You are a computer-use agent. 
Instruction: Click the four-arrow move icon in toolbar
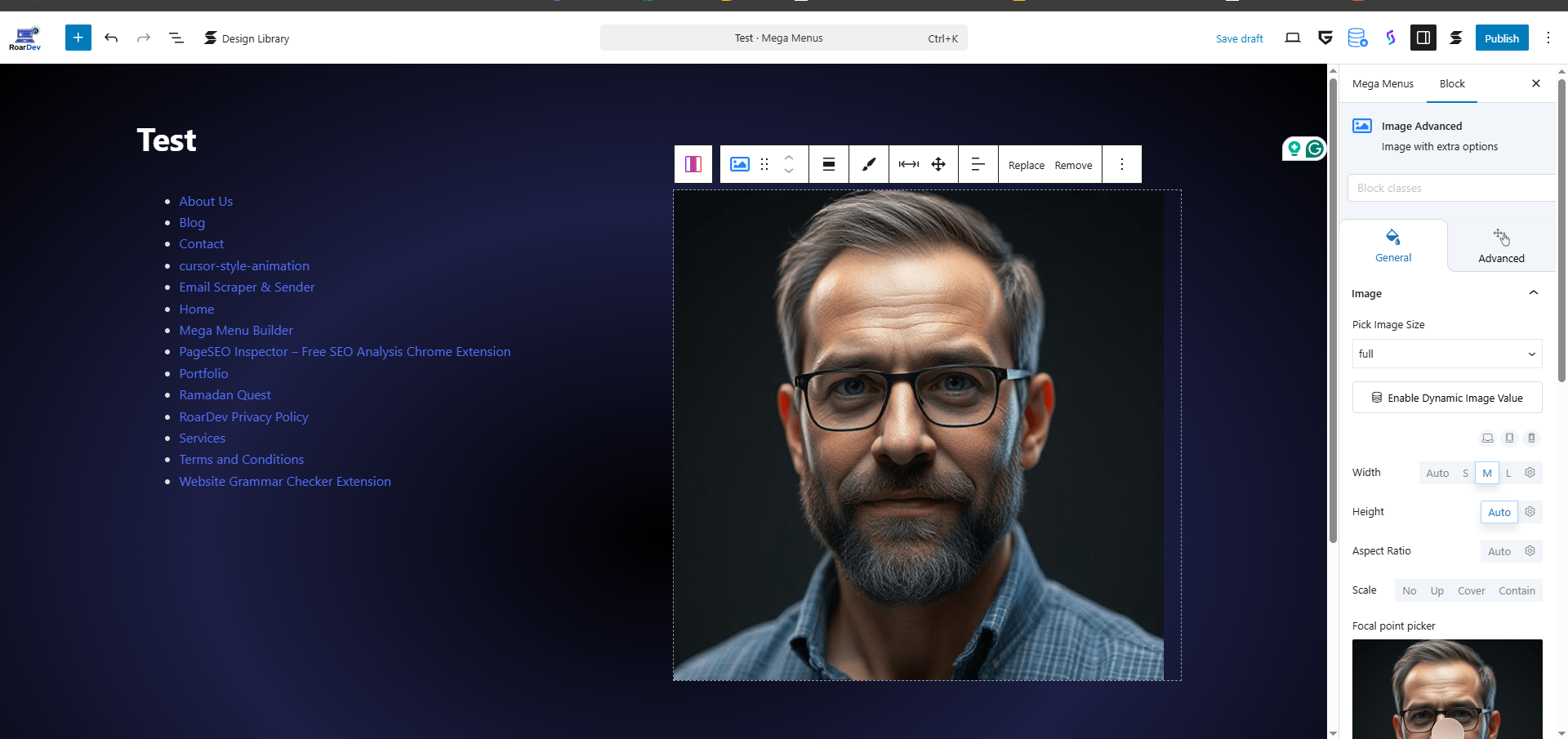[938, 164]
